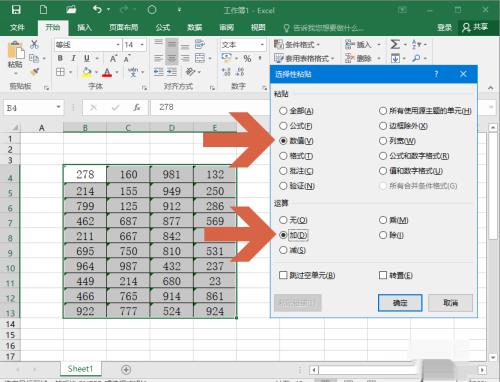This screenshot has width=500, height=382.
Task: Apply yellow fill color to cells
Action: pos(87,72)
